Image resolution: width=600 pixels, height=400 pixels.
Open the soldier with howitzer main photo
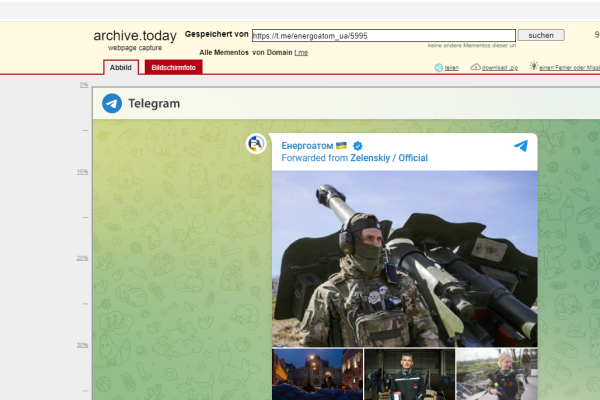pos(404,258)
